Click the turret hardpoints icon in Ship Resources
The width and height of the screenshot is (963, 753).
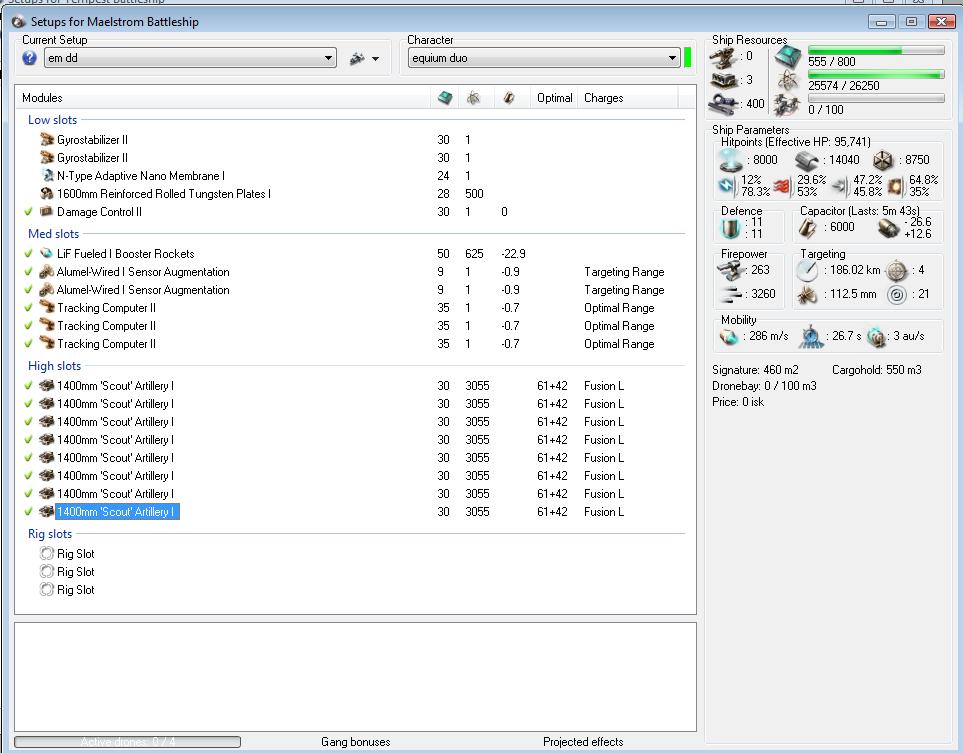click(722, 57)
